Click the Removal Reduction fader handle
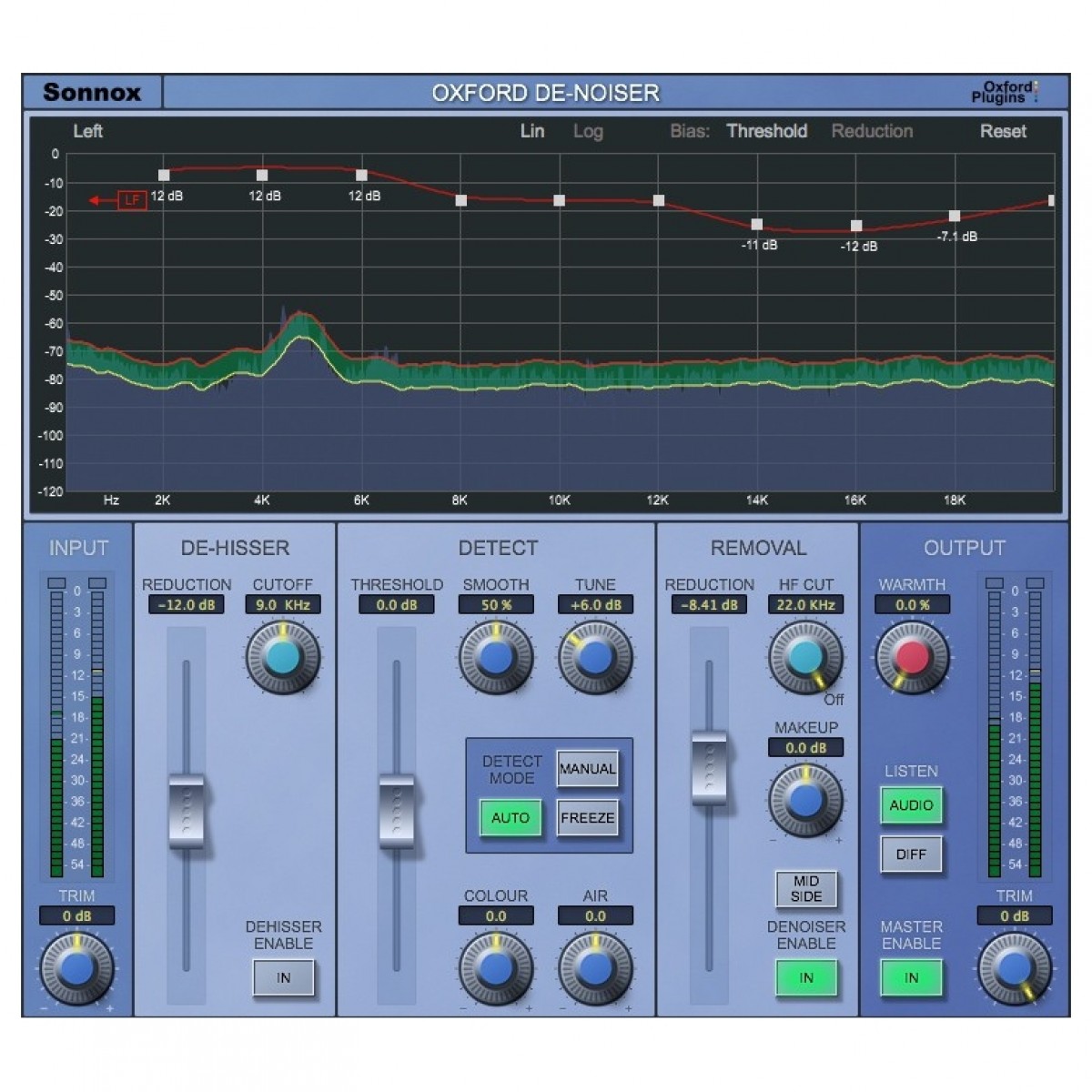 [x=709, y=767]
